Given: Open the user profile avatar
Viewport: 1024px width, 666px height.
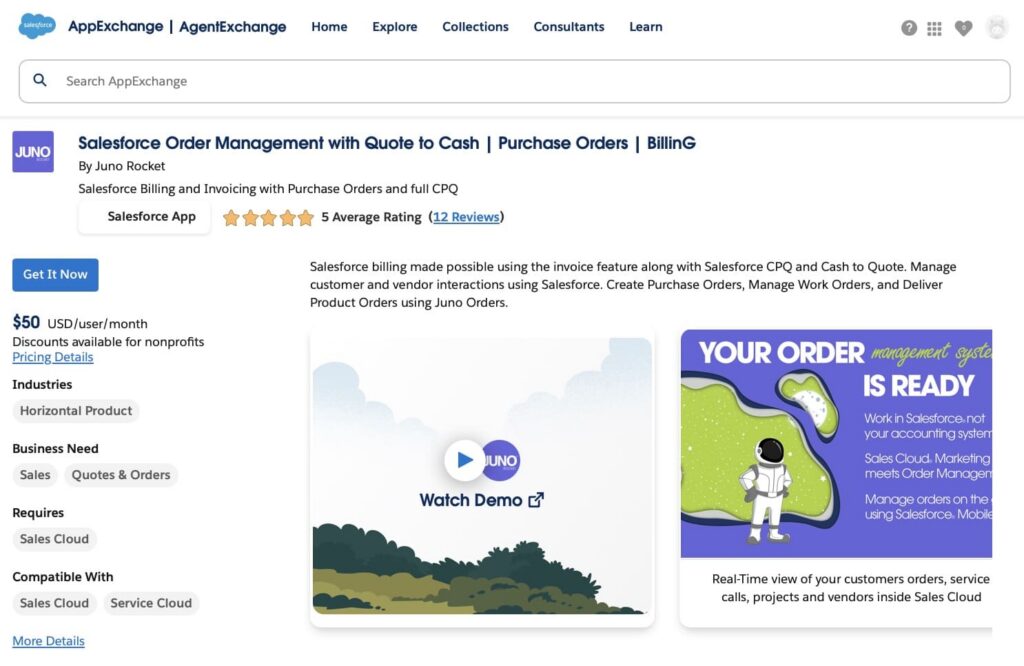Looking at the screenshot, I should pos(997,28).
